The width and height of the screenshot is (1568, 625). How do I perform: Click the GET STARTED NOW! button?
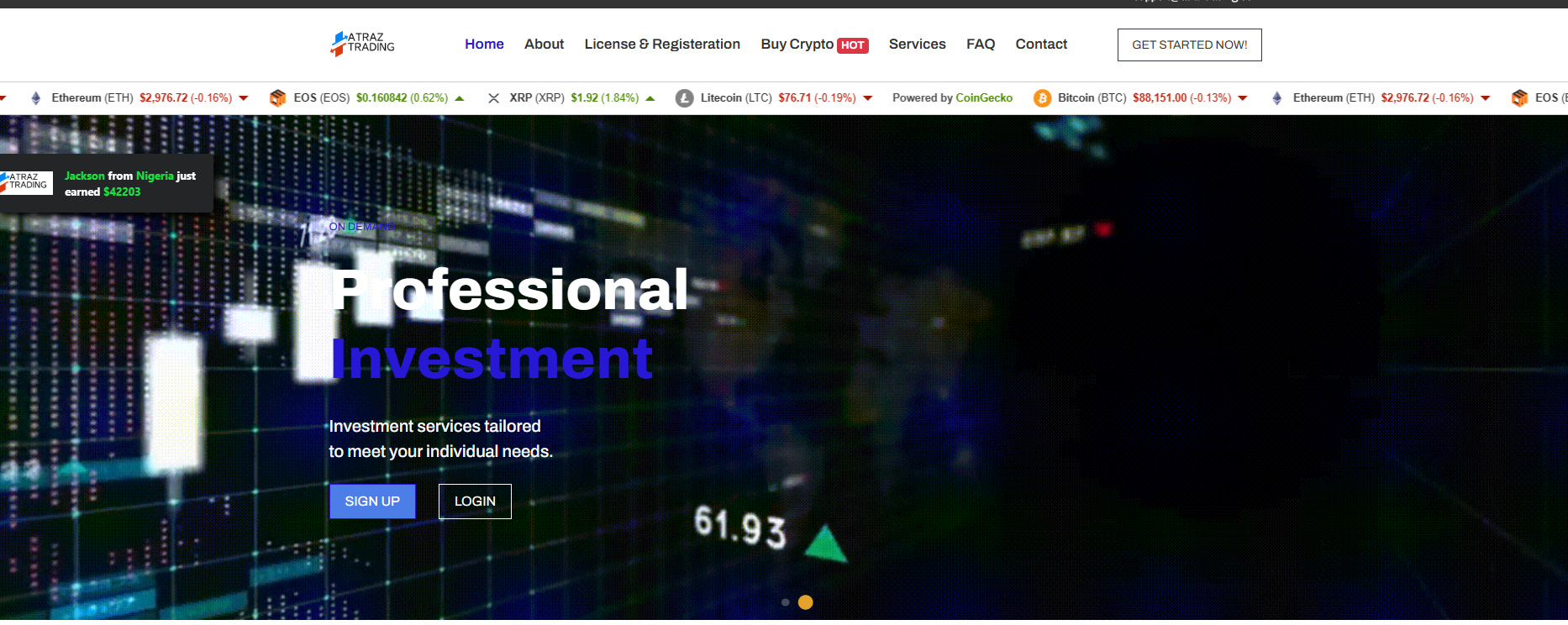1189,45
